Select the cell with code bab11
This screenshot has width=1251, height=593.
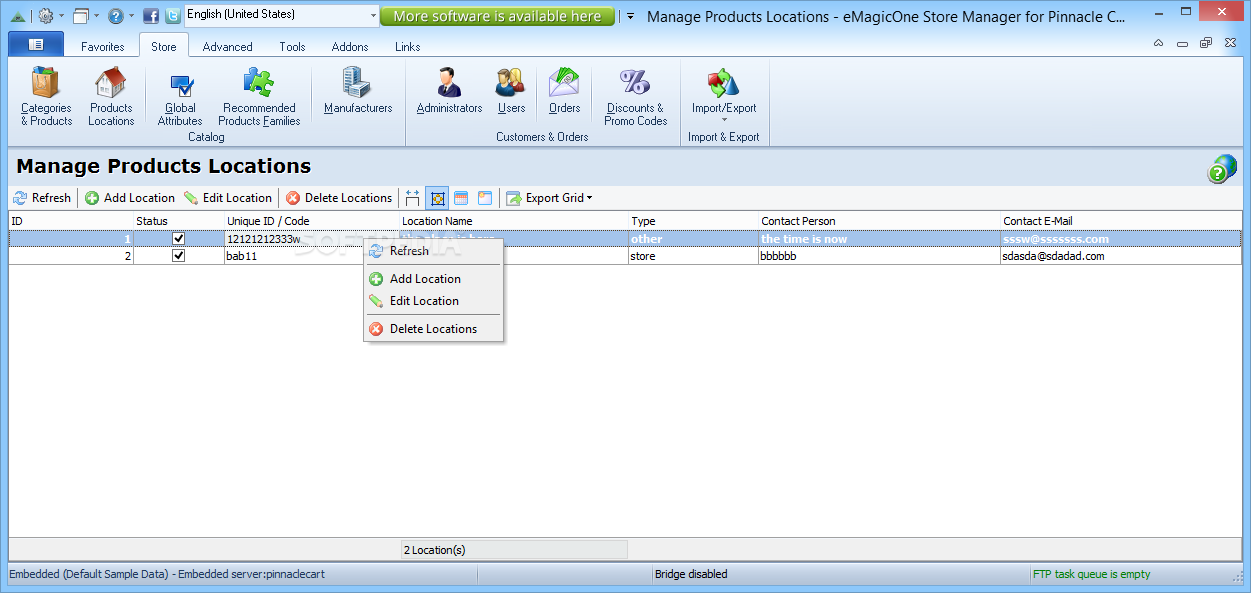pos(312,256)
